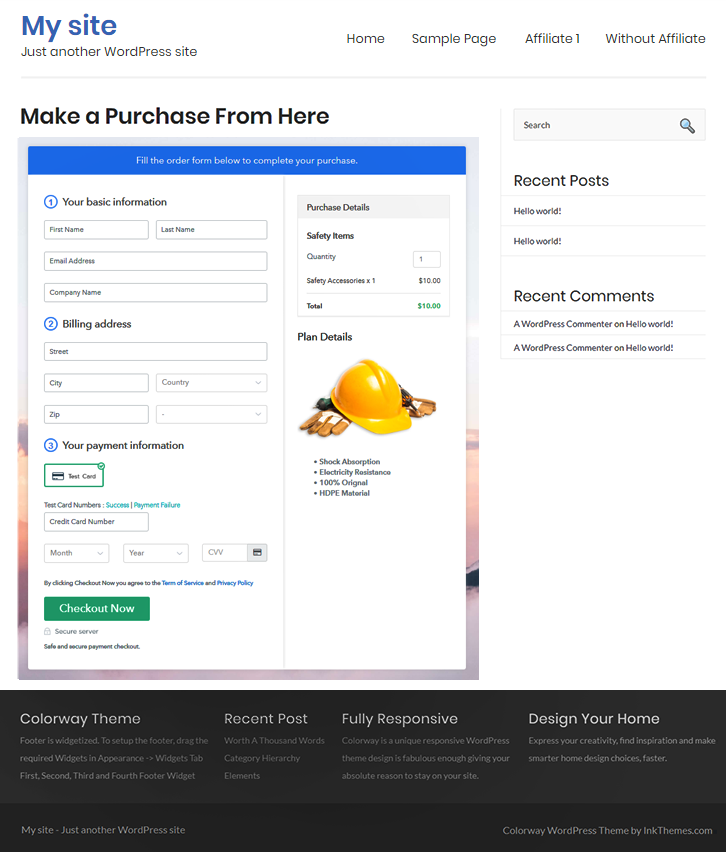The height and width of the screenshot is (852, 726).
Task: Click the $10.00 total amount
Action: tap(429, 306)
